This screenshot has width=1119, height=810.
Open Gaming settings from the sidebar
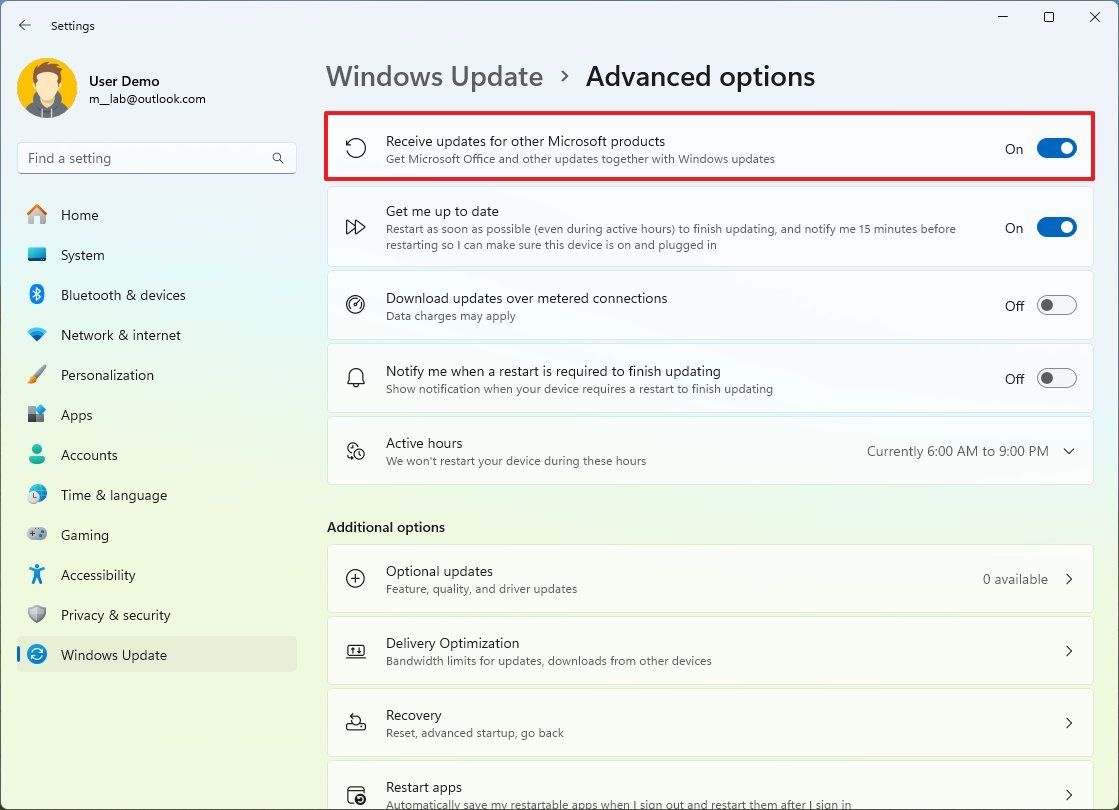point(85,535)
